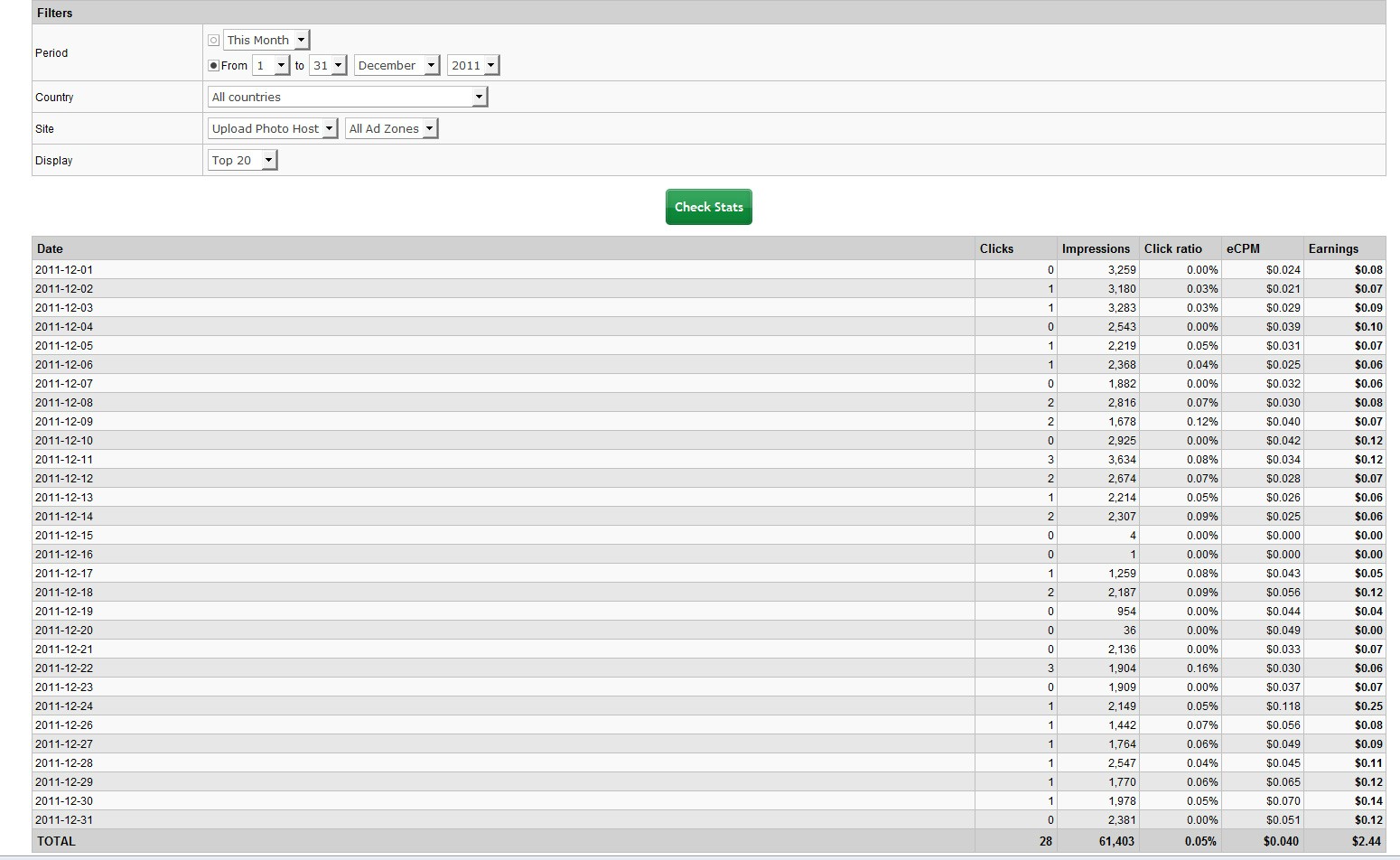Open the end day dropdown showing 31
The height and width of the screenshot is (860, 1400).
(x=328, y=65)
